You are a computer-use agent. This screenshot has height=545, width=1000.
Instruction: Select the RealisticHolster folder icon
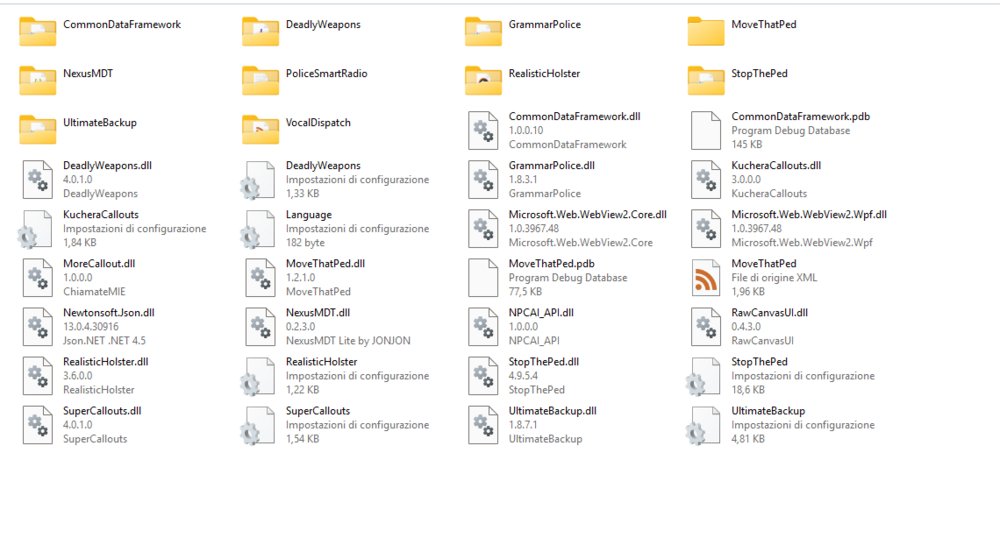[x=483, y=80]
